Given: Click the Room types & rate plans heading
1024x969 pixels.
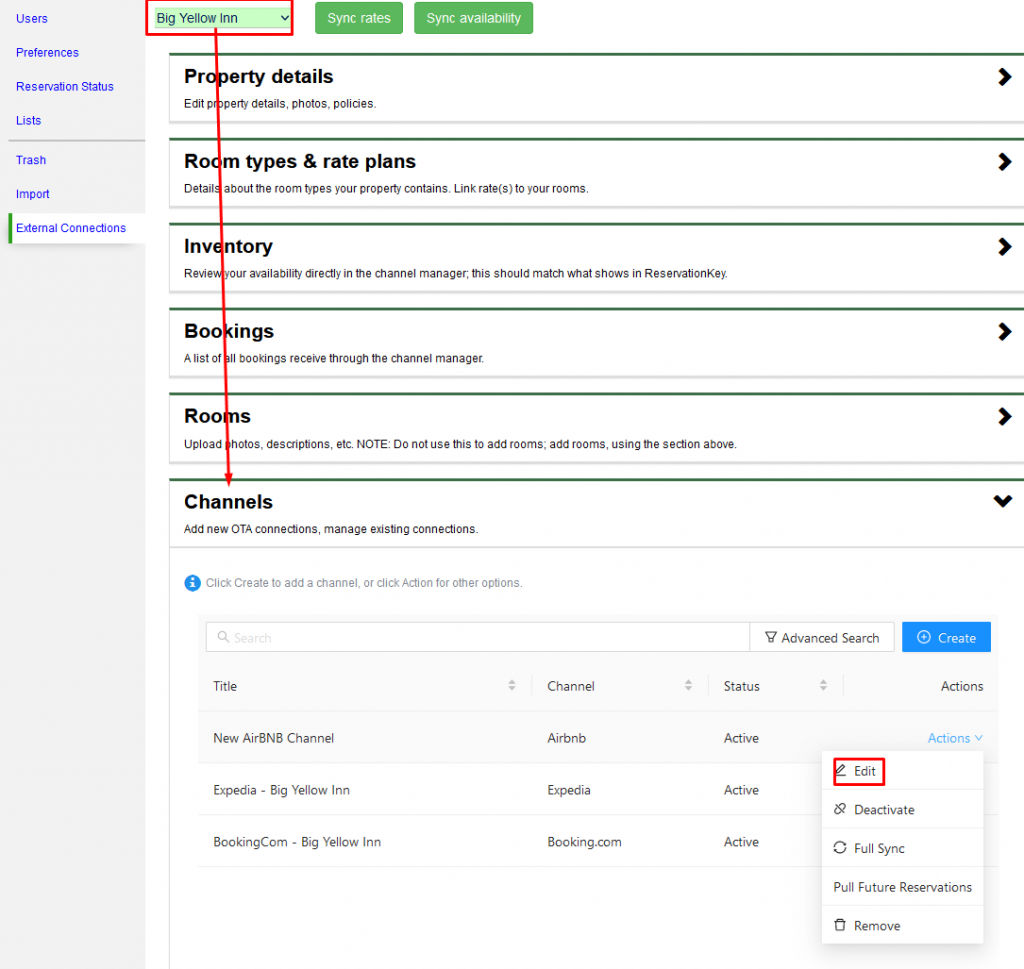Looking at the screenshot, I should pyautogui.click(x=300, y=161).
